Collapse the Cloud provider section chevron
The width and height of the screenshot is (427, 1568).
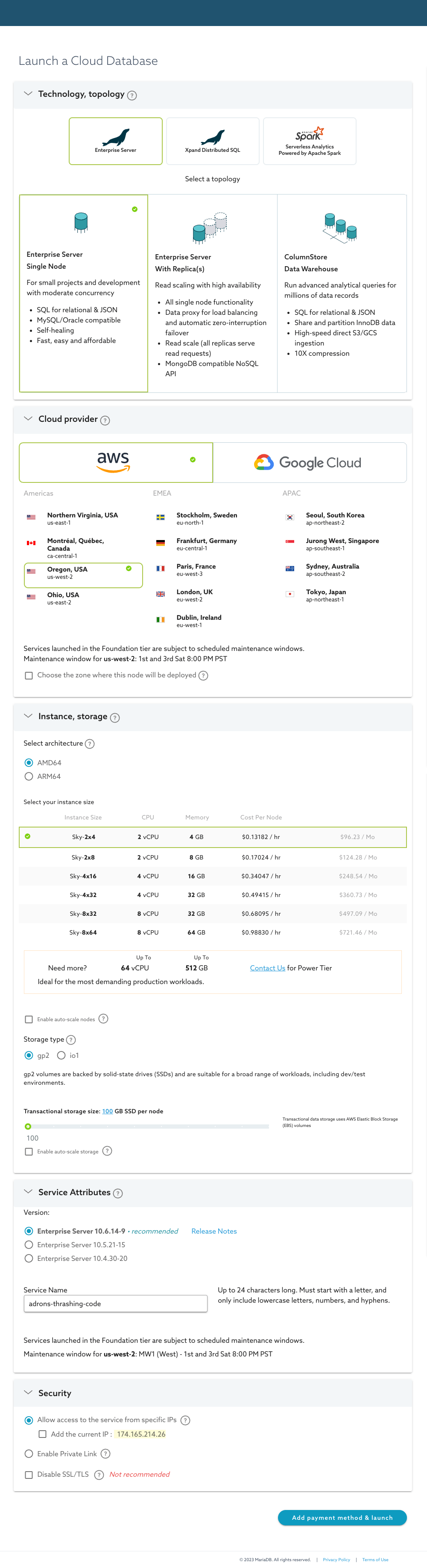tap(28, 419)
